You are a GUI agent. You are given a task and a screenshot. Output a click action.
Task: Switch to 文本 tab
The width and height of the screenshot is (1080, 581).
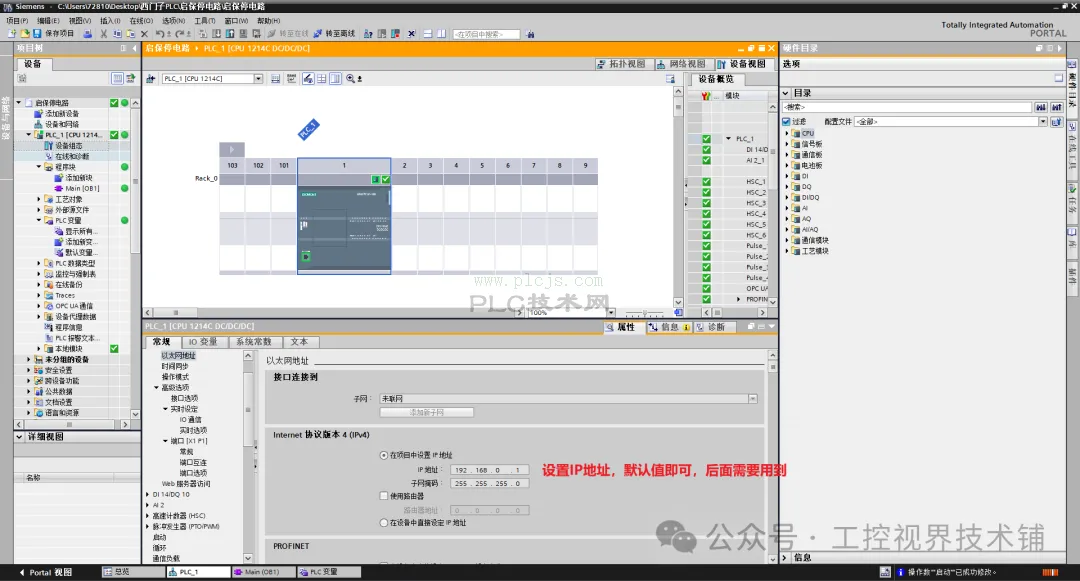coord(299,341)
